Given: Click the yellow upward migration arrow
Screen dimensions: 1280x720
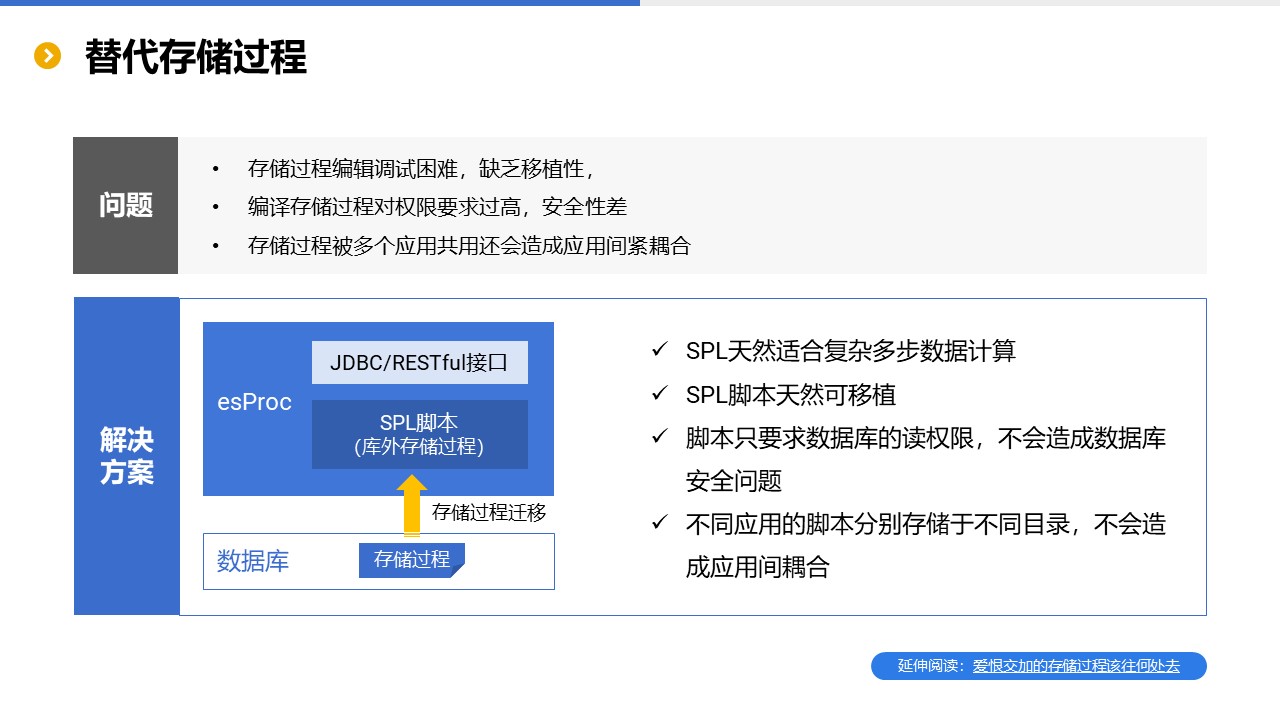Looking at the screenshot, I should pos(411,506).
